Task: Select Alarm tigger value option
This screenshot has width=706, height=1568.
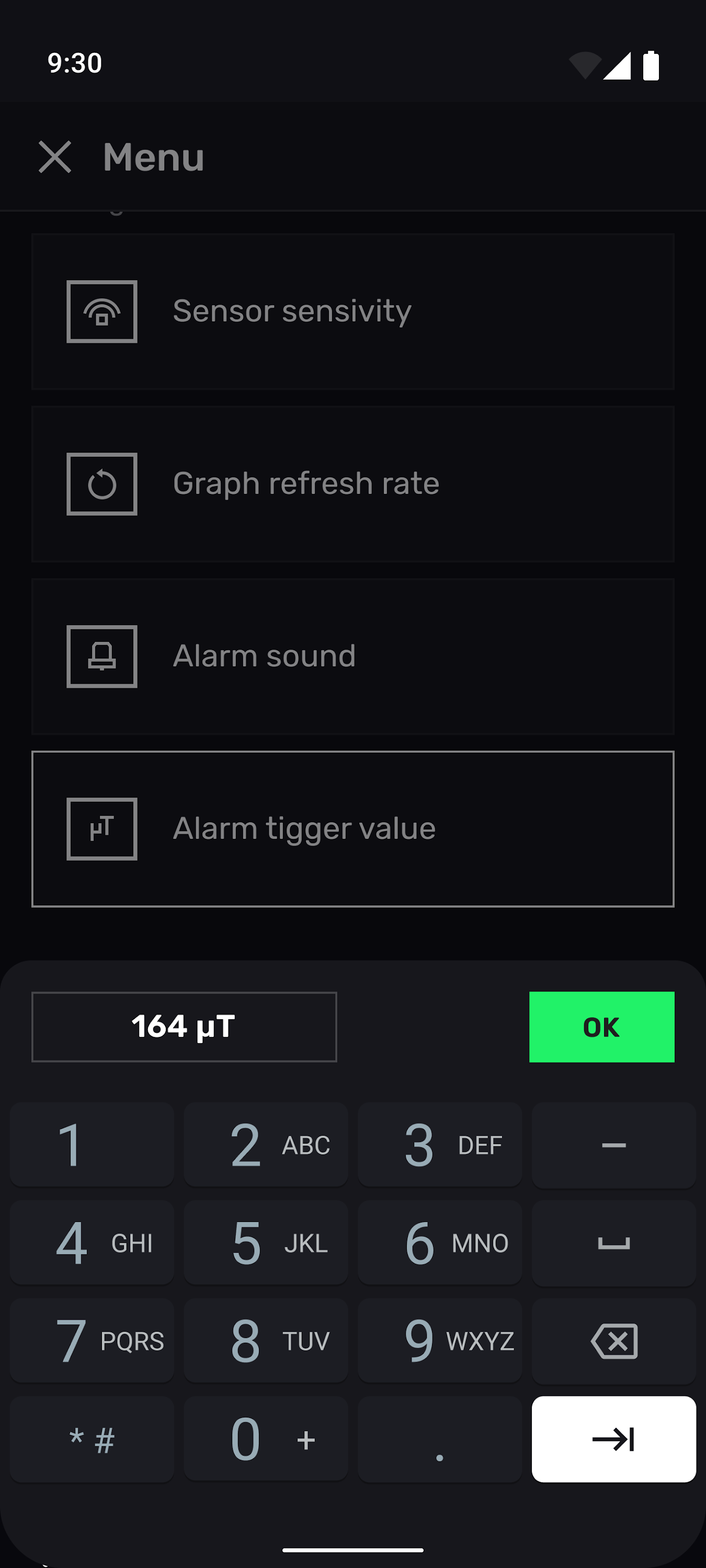Action: coord(352,828)
